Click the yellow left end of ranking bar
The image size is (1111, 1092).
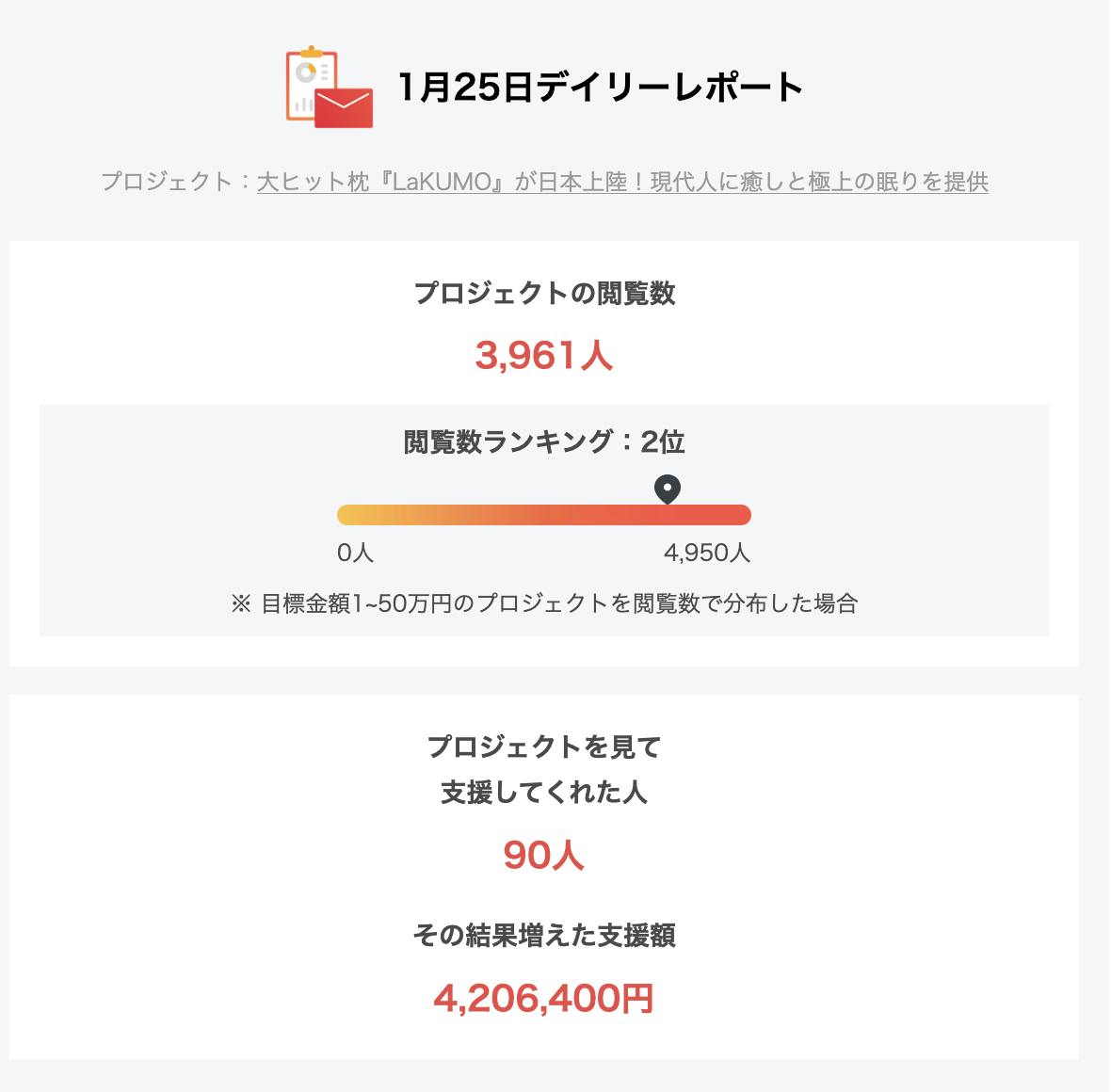[x=350, y=515]
